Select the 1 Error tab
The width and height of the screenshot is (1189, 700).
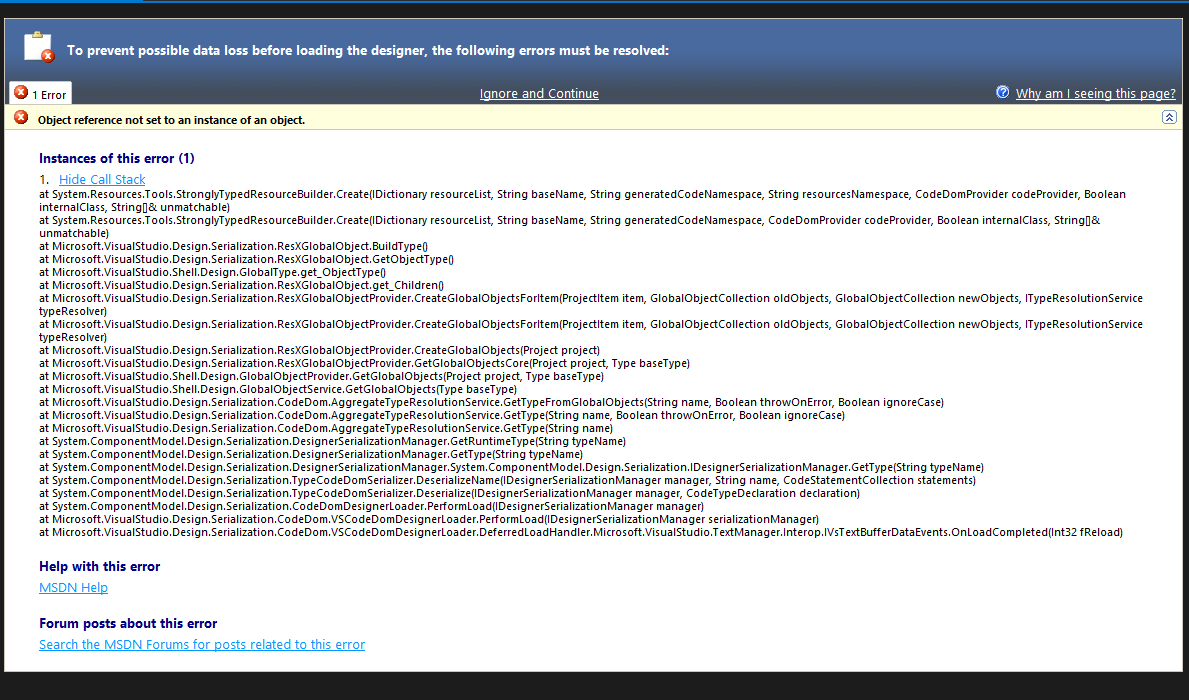(x=41, y=94)
